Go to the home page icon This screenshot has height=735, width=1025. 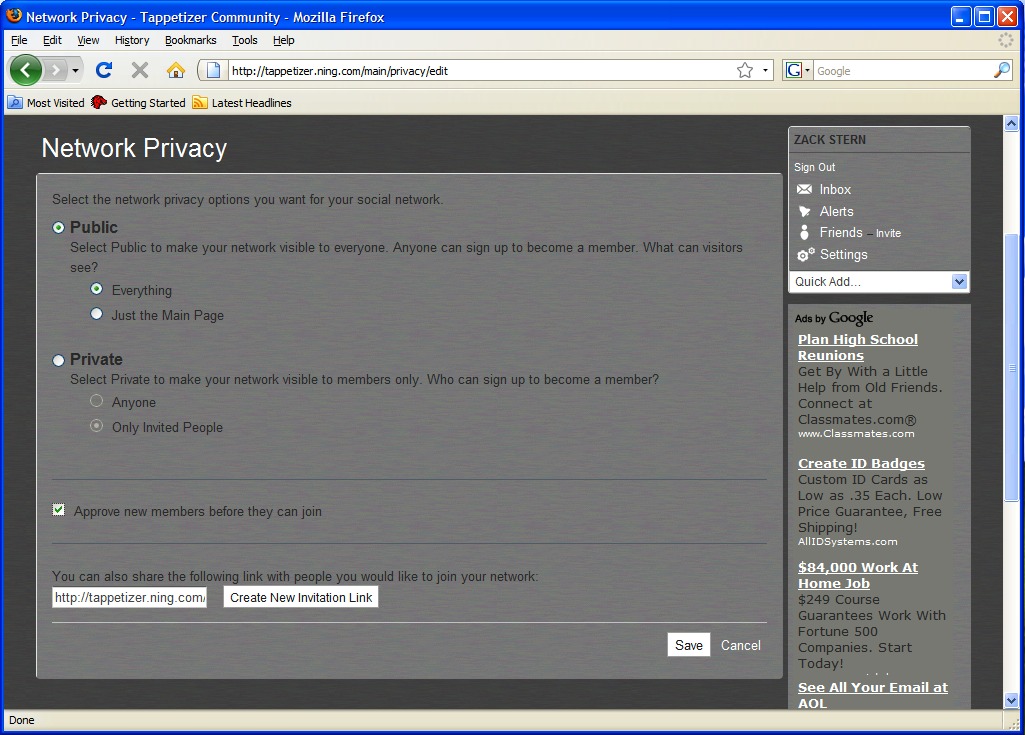176,70
